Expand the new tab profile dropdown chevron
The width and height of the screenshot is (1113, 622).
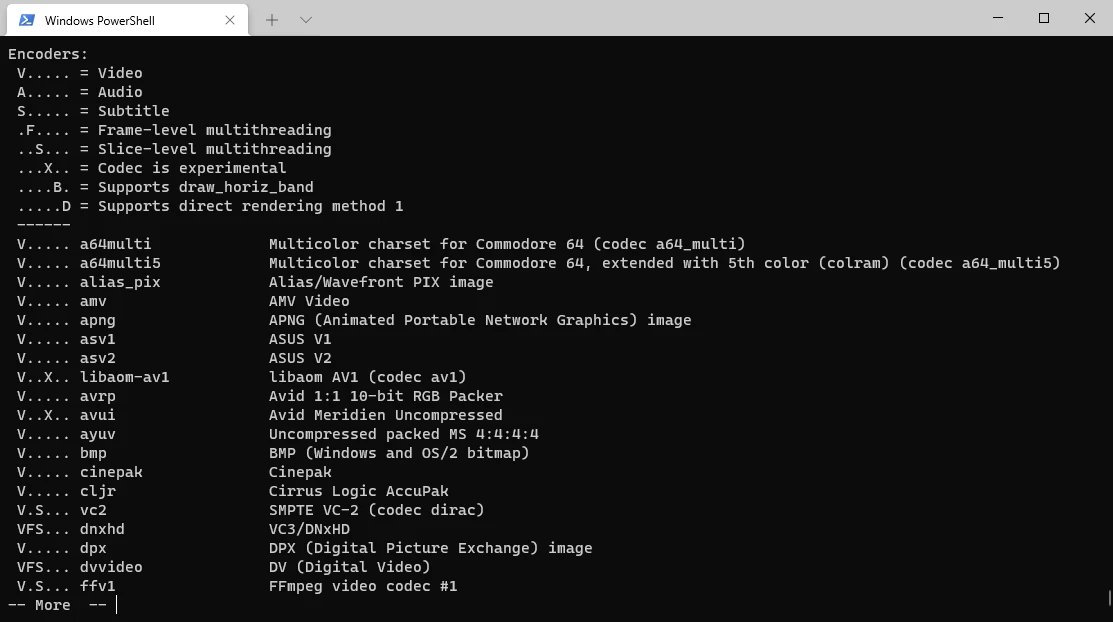tap(306, 20)
